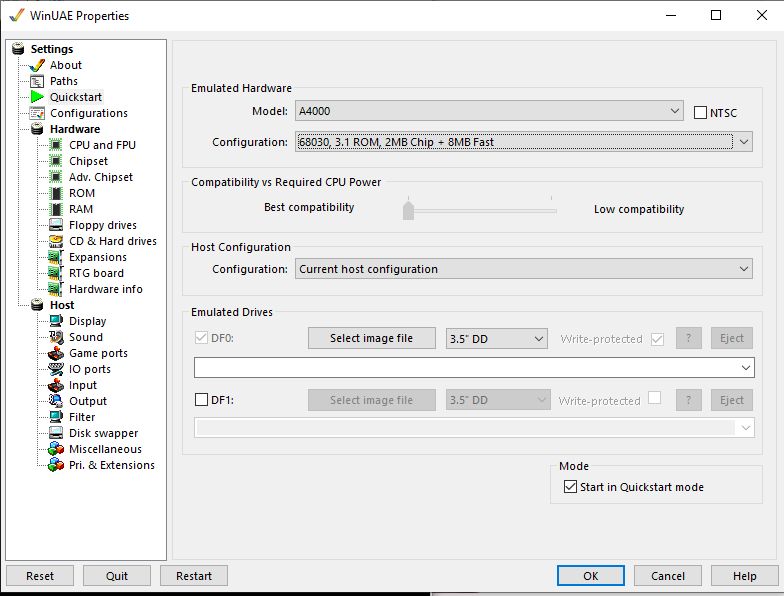Click the Floppy drives icon in tree

(56, 225)
